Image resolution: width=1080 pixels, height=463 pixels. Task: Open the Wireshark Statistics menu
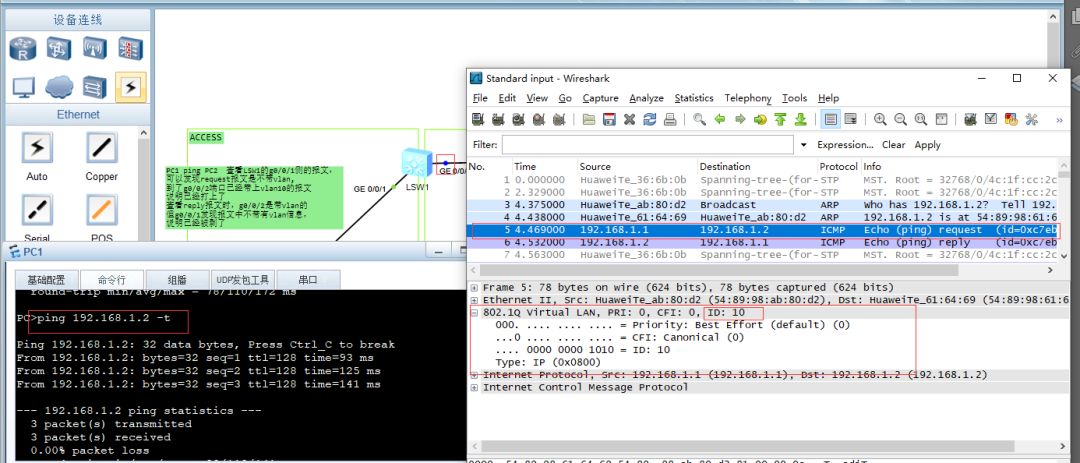[x=694, y=98]
